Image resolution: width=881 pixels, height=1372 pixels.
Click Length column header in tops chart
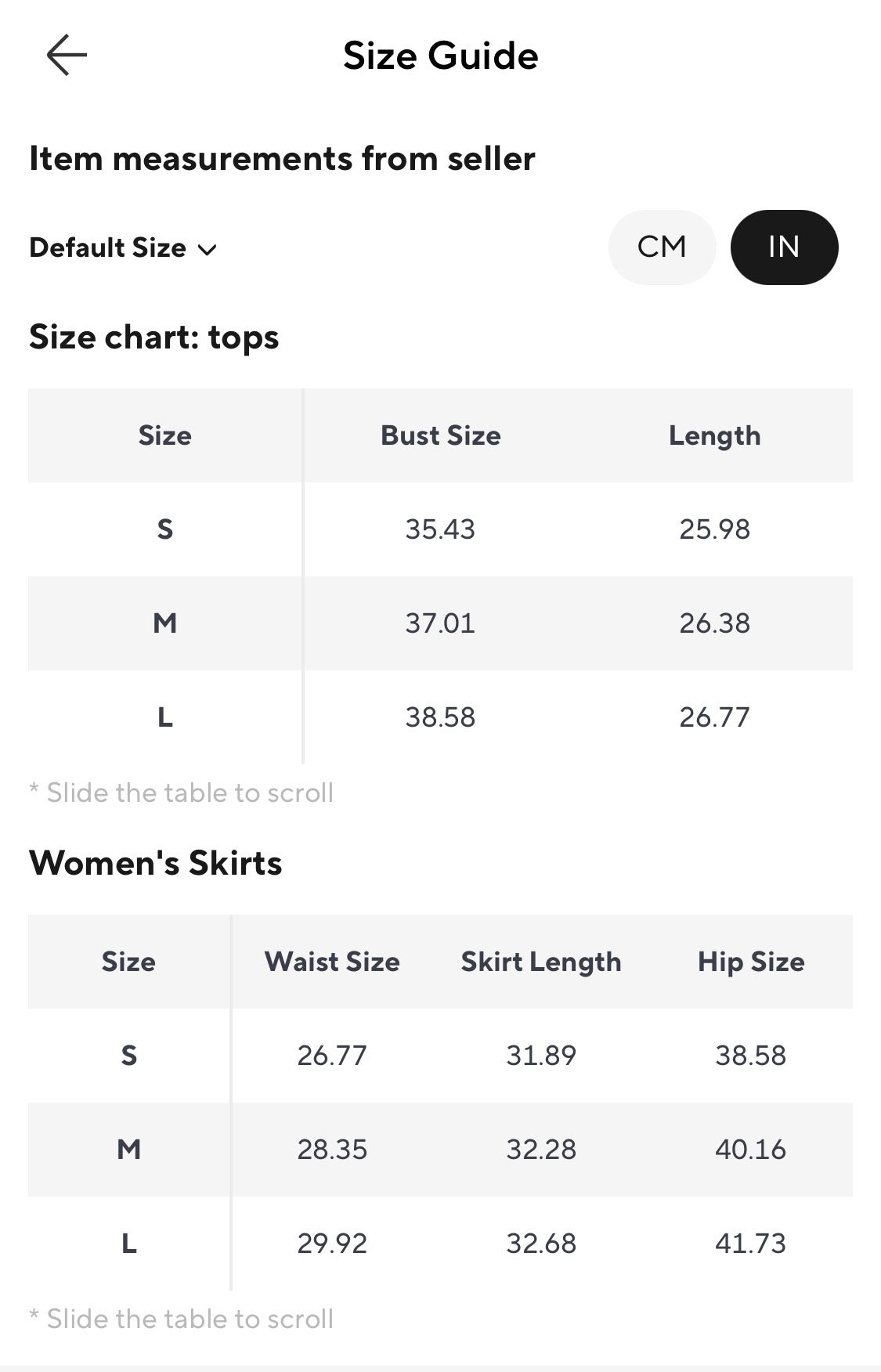tap(714, 436)
